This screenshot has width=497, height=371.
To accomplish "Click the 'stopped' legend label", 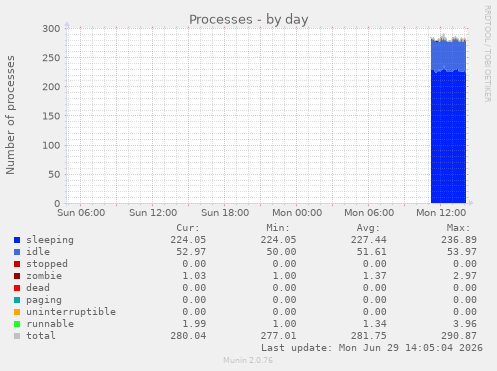I will 47,264.
